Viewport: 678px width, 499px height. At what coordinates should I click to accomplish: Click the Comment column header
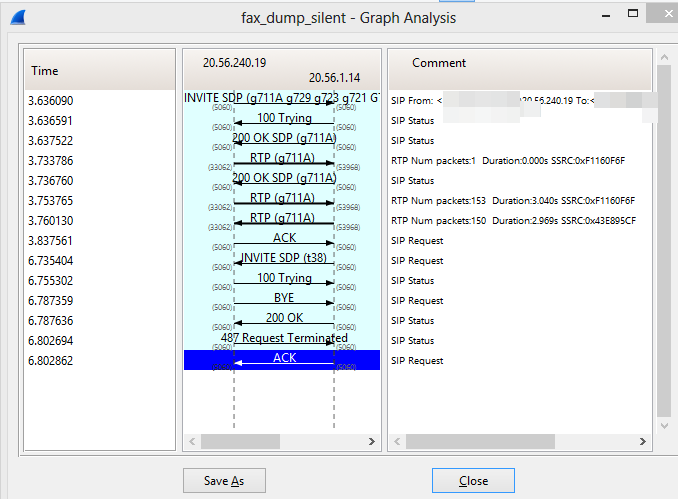439,63
